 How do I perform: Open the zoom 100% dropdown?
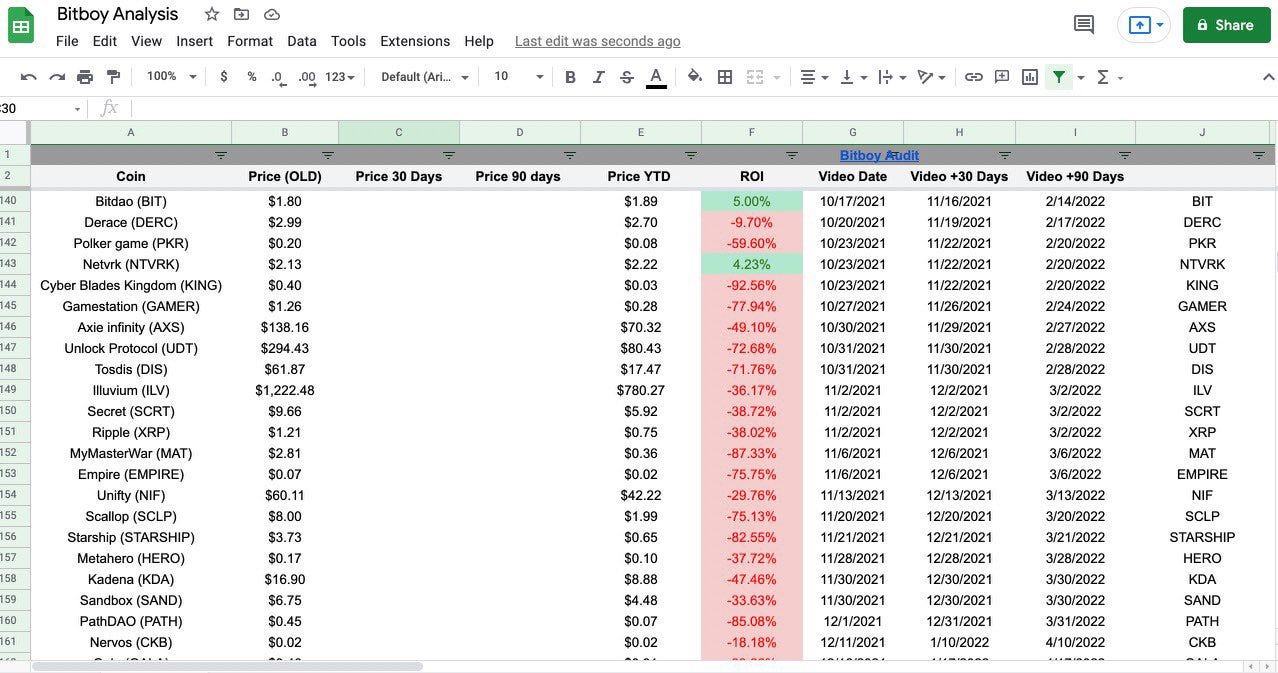coord(172,77)
